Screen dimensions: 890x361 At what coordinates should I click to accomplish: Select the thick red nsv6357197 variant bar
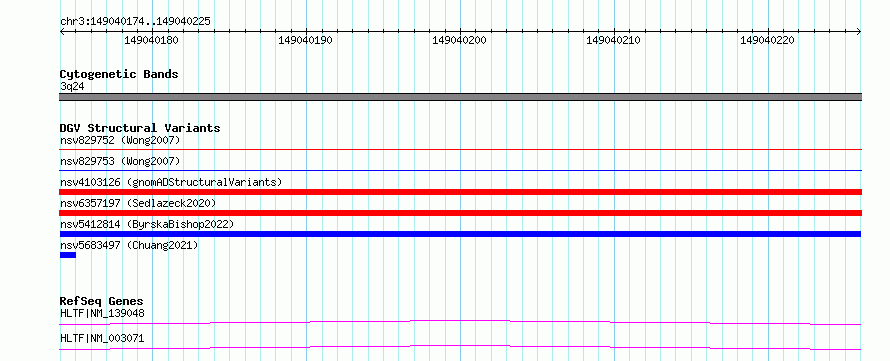(460, 213)
